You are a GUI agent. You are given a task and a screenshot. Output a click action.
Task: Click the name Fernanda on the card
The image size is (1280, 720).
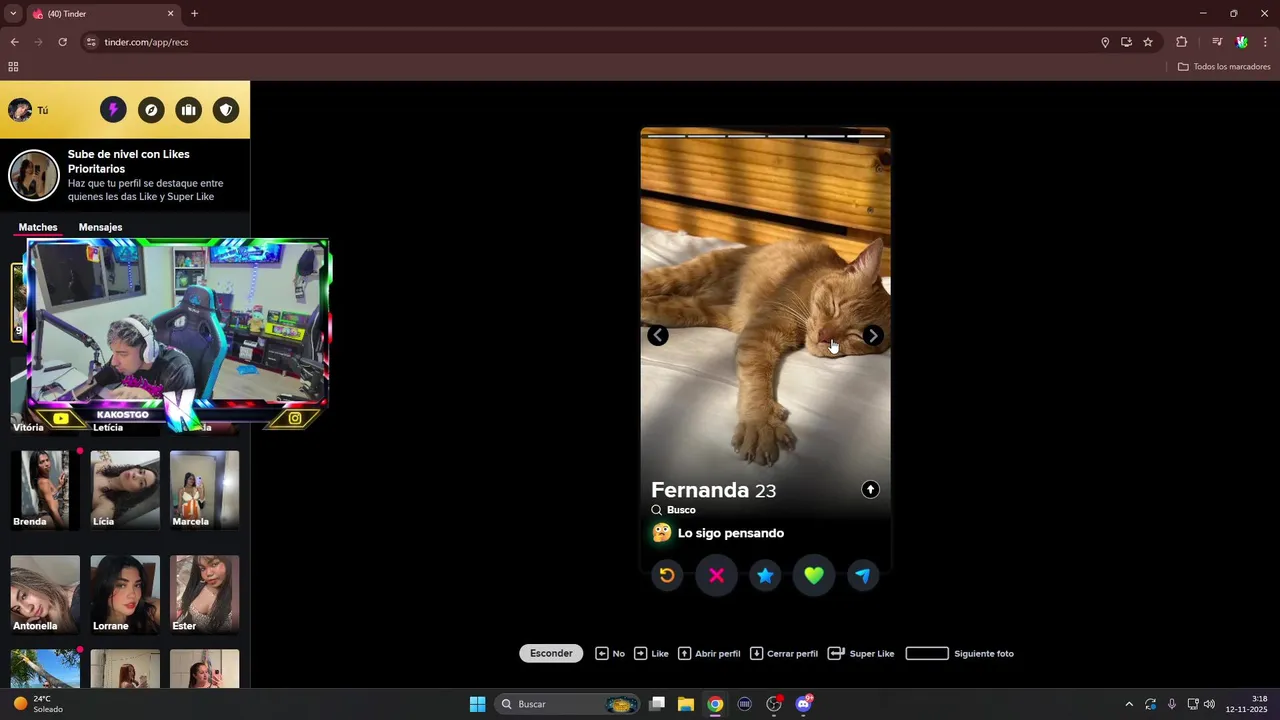pyautogui.click(x=700, y=490)
